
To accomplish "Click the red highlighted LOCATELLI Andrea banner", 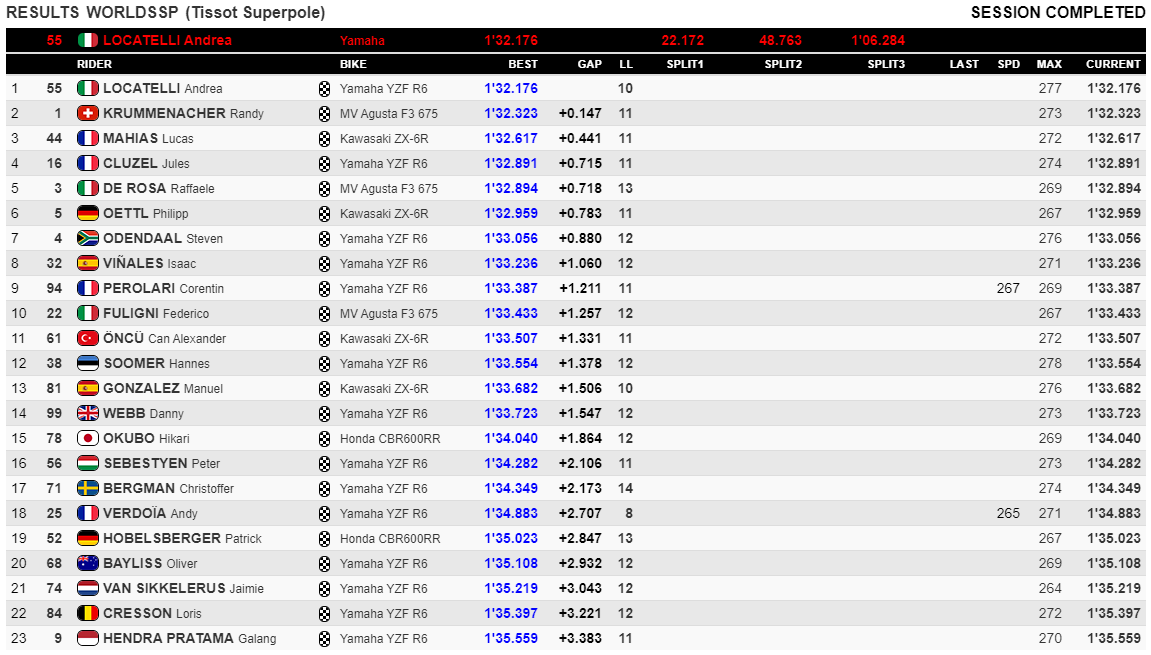I will (576, 40).
